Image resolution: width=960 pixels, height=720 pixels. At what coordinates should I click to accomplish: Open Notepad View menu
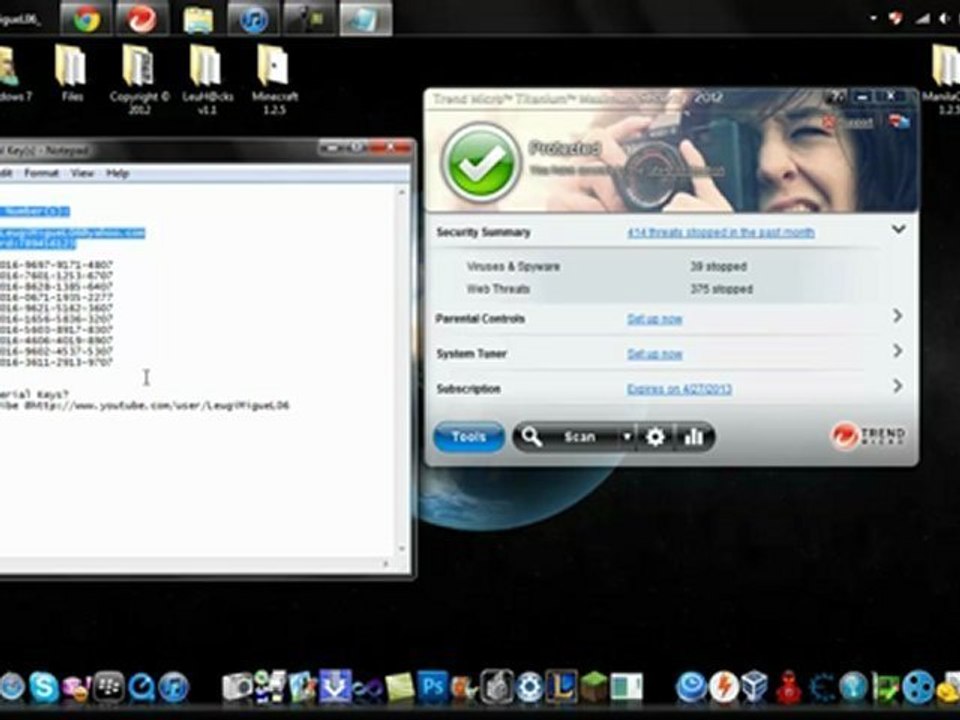click(82, 173)
